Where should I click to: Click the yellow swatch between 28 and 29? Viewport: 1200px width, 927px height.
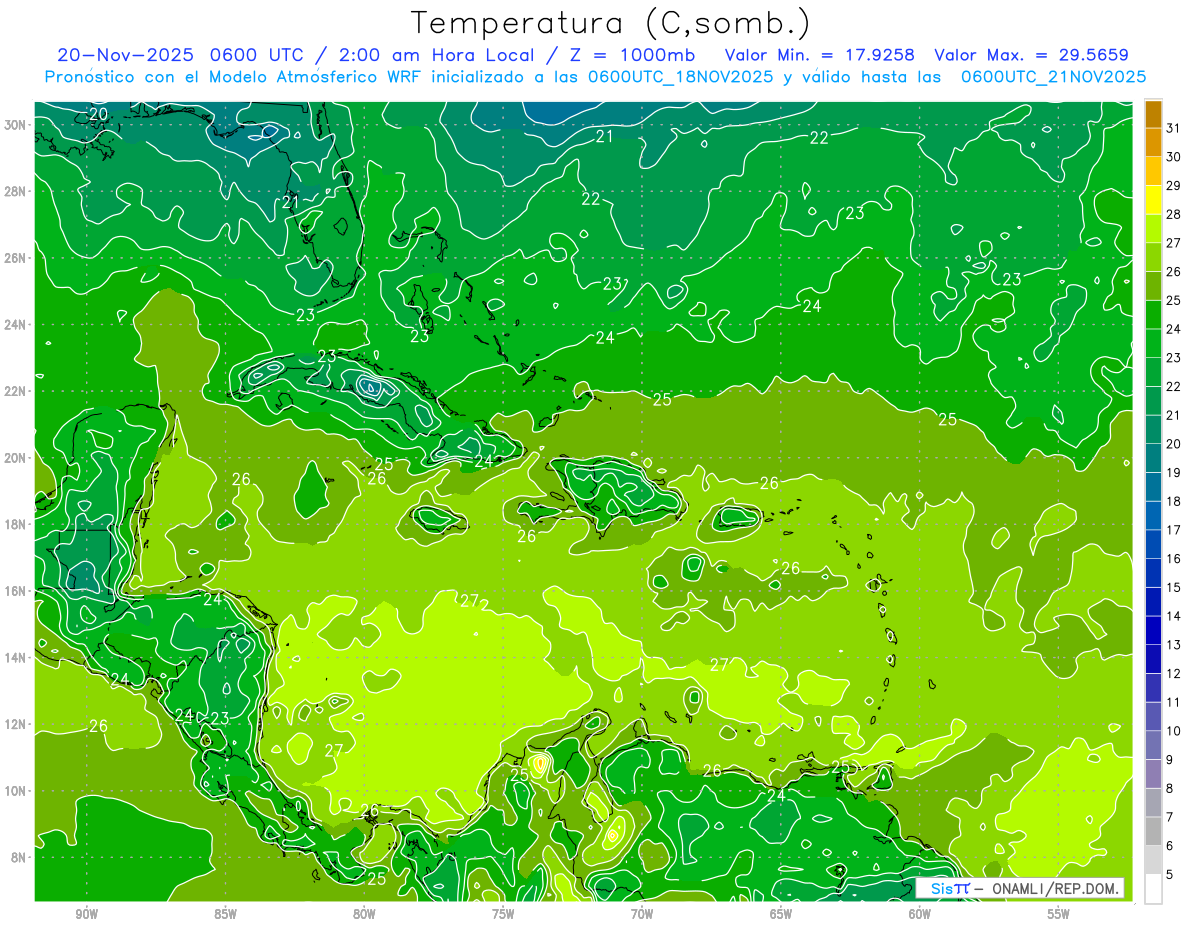click(1153, 200)
